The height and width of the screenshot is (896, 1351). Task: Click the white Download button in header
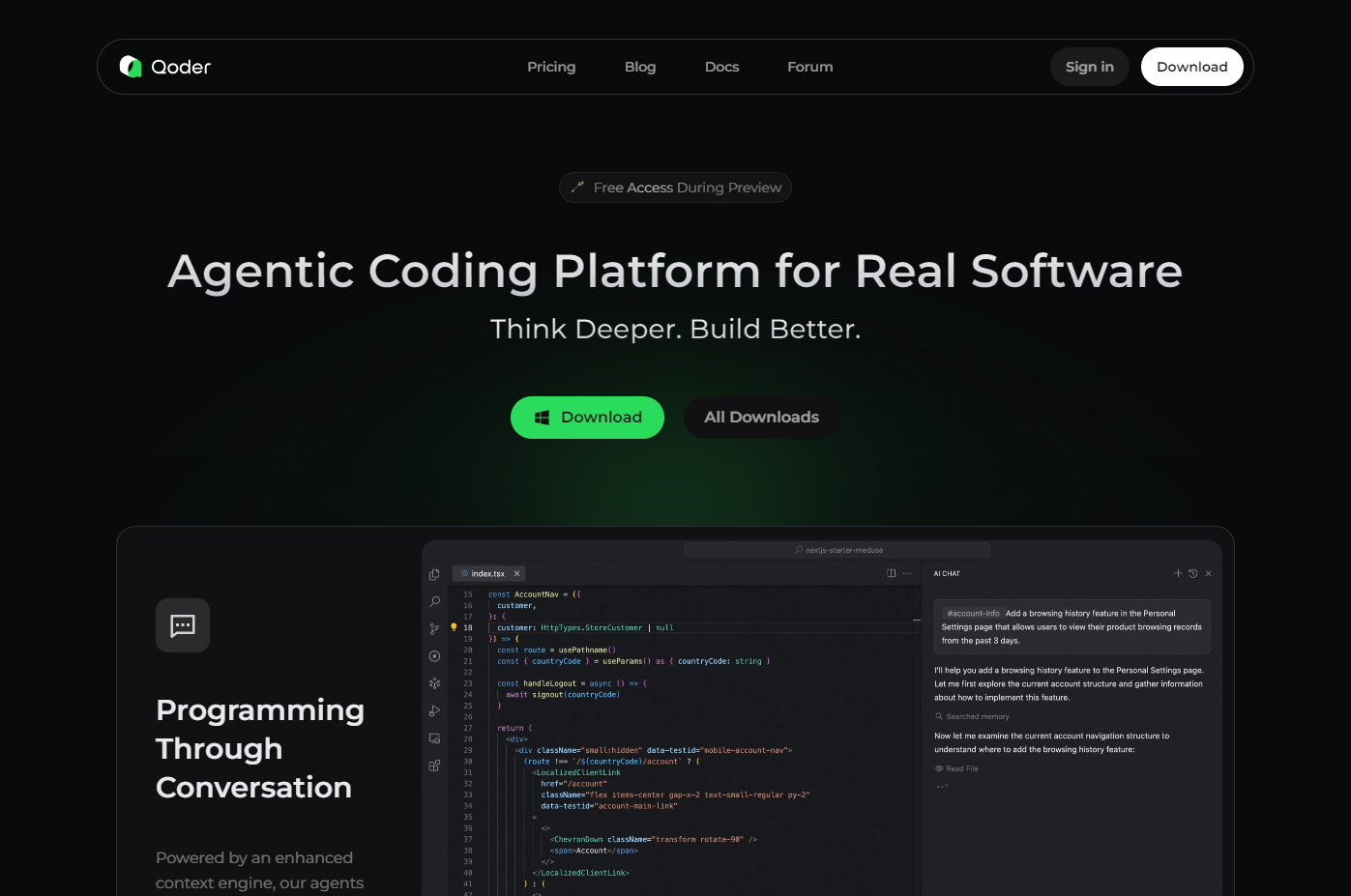pyautogui.click(x=1192, y=67)
